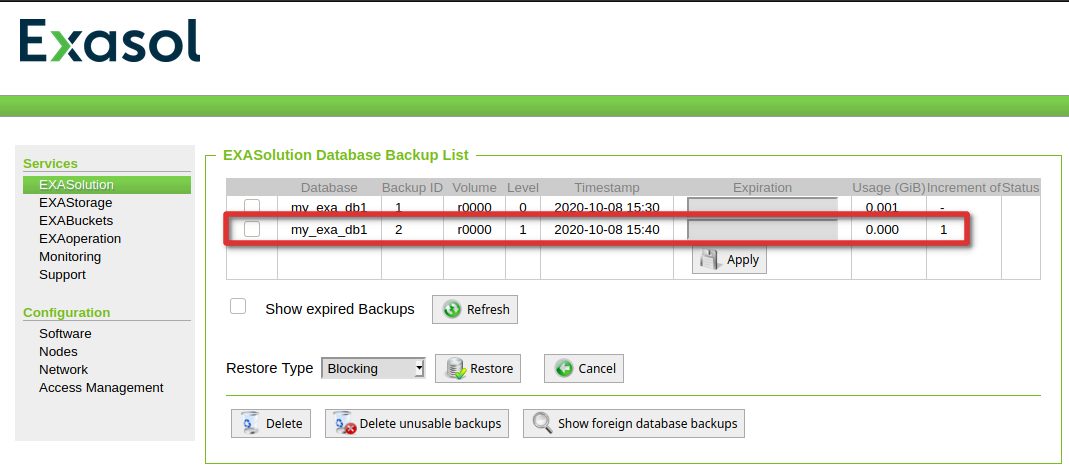Click the database Restore icon
The width and height of the screenshot is (1069, 467).
tap(456, 368)
